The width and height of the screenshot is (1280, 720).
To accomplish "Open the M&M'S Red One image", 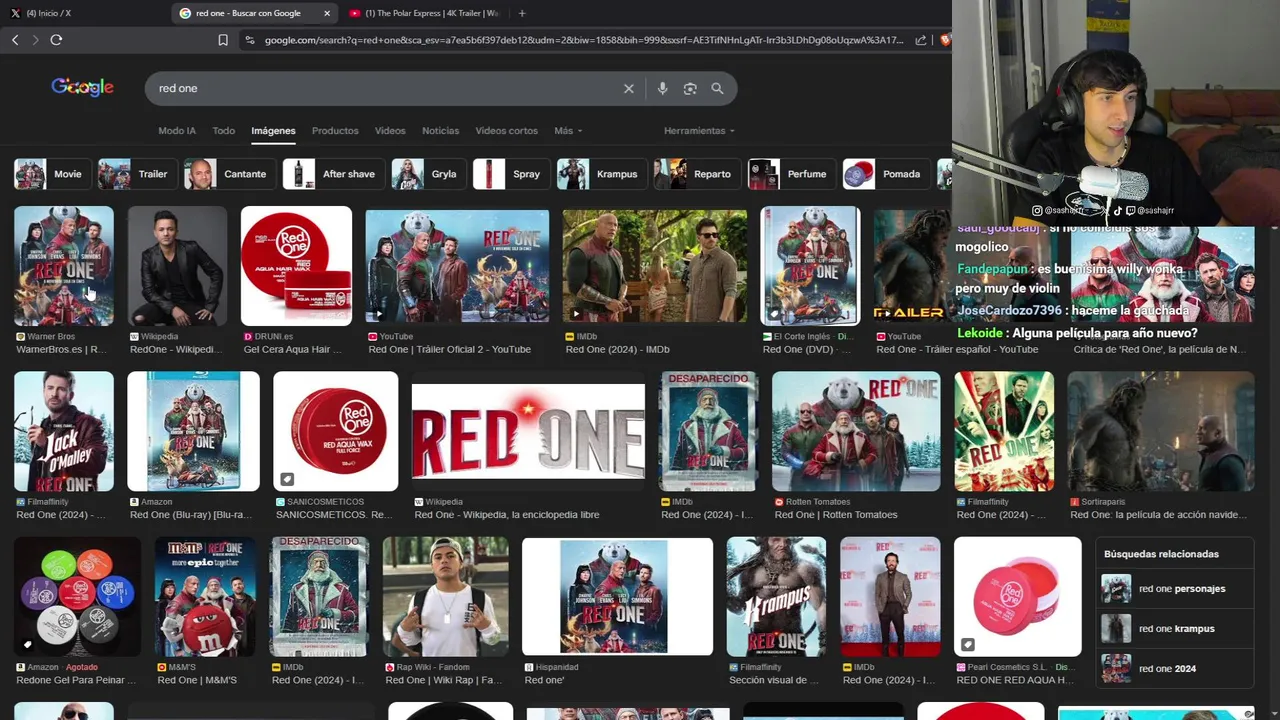I will 205,596.
